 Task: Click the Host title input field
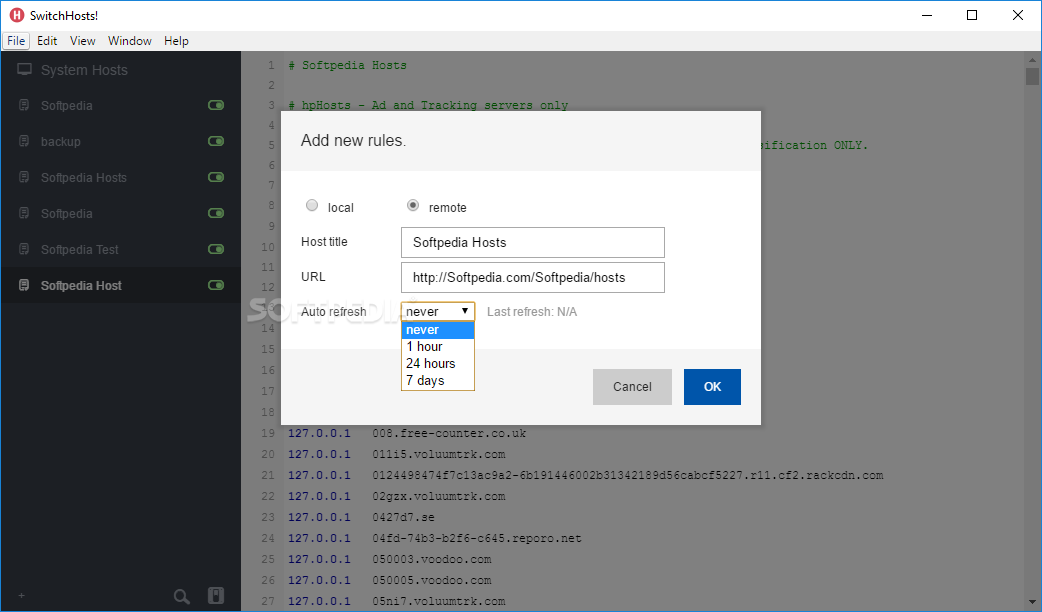point(532,243)
